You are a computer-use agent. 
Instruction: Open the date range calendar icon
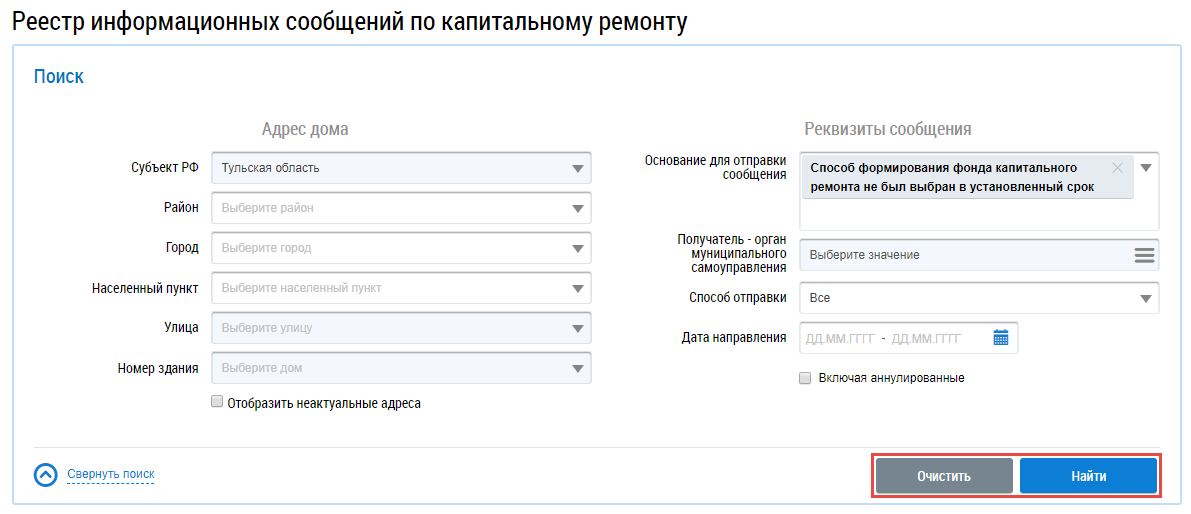1001,338
